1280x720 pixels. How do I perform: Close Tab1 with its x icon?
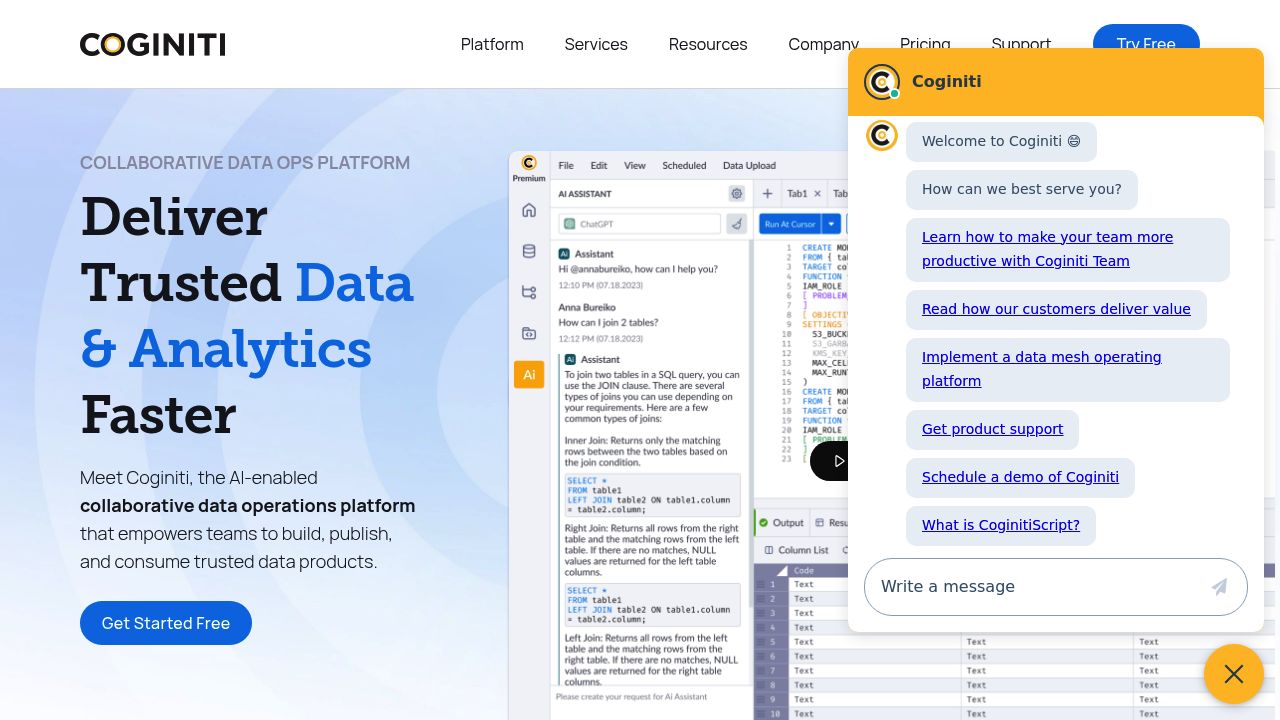[x=817, y=194]
